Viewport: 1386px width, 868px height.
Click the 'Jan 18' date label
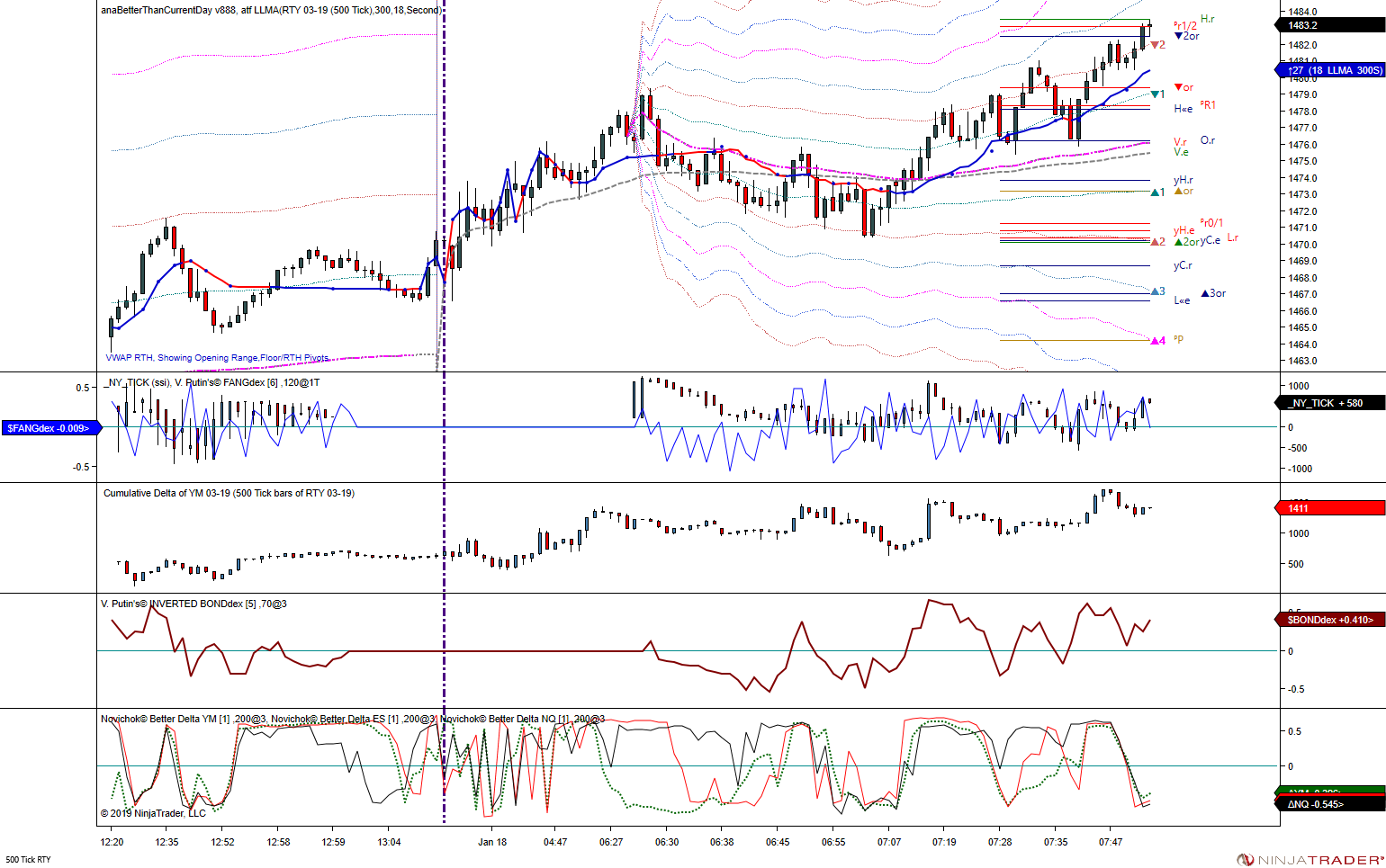[x=492, y=842]
